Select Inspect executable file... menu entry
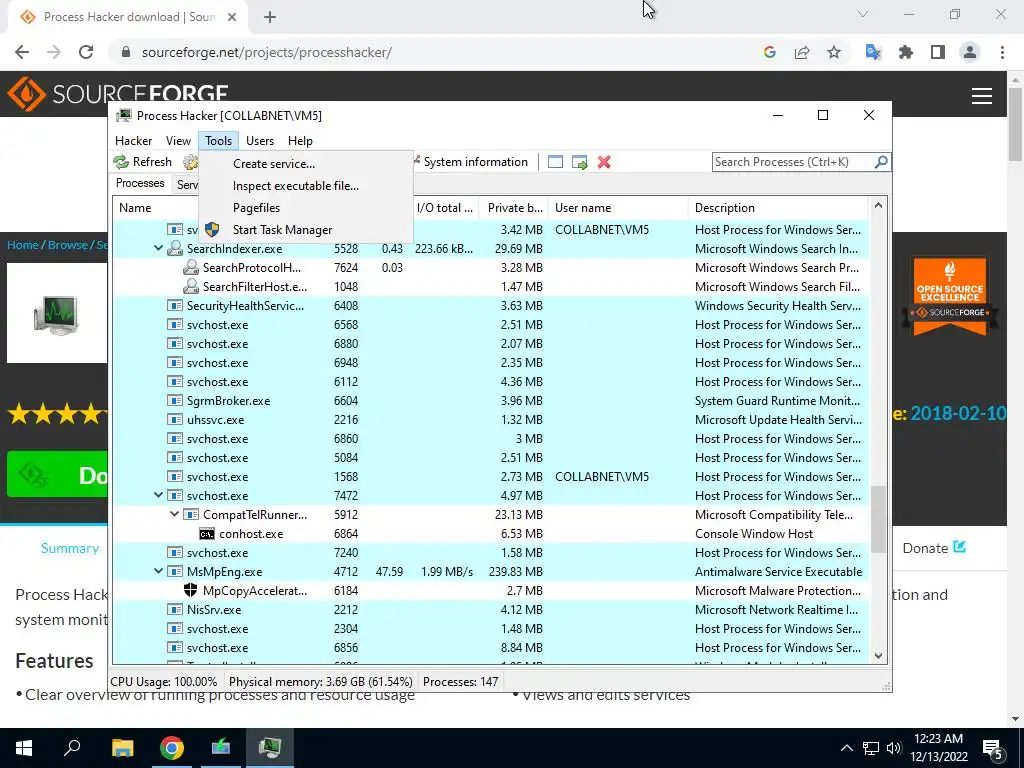 [306, 185]
